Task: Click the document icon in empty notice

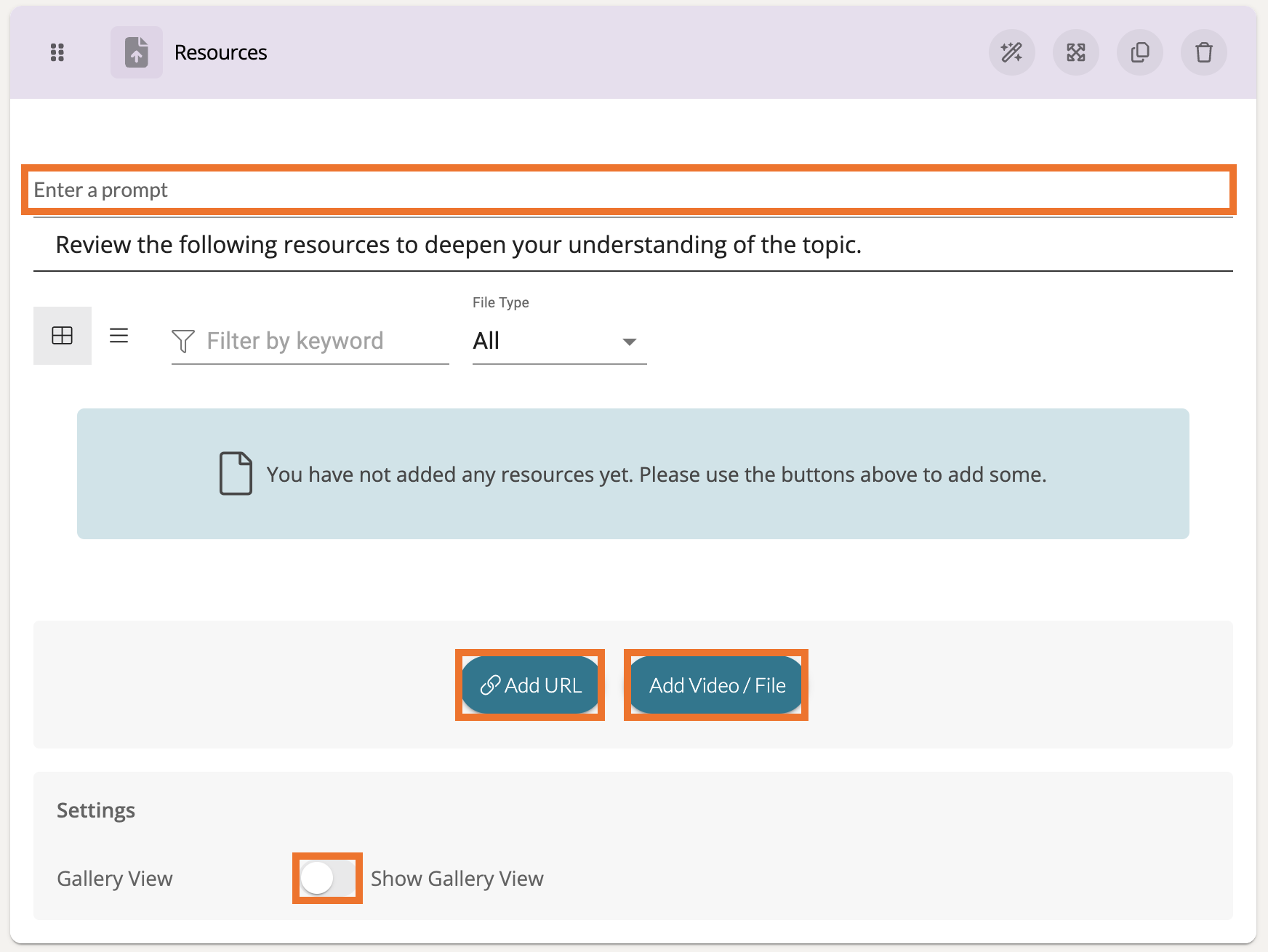Action: 236,474
